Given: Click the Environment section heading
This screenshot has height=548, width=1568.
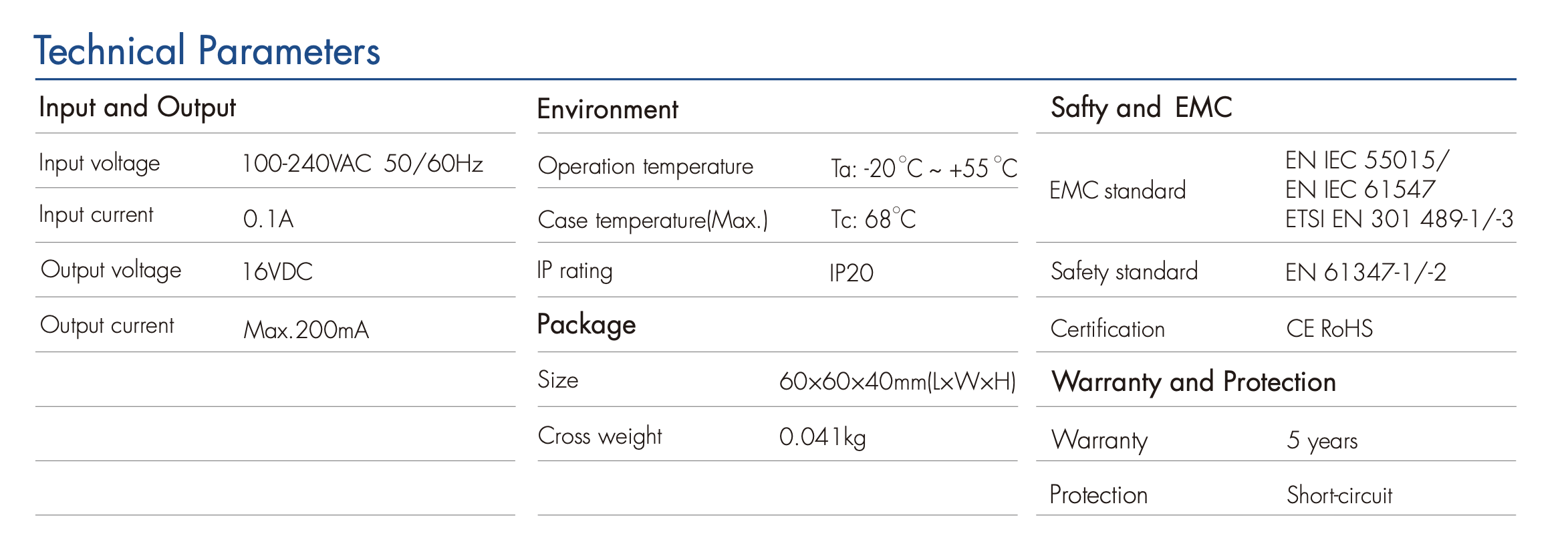Looking at the screenshot, I should pos(608,110).
